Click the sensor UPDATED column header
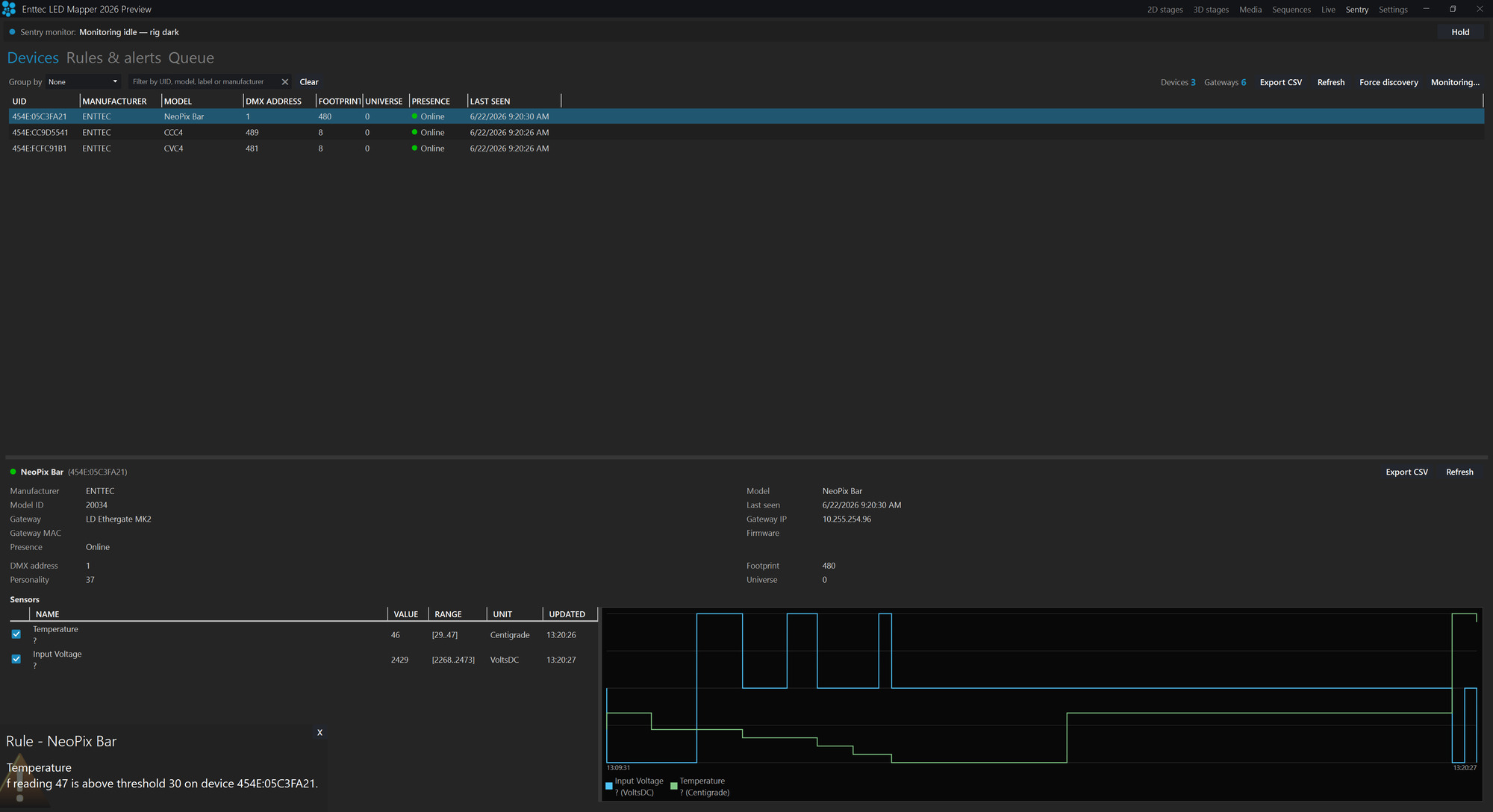 pyautogui.click(x=569, y=614)
